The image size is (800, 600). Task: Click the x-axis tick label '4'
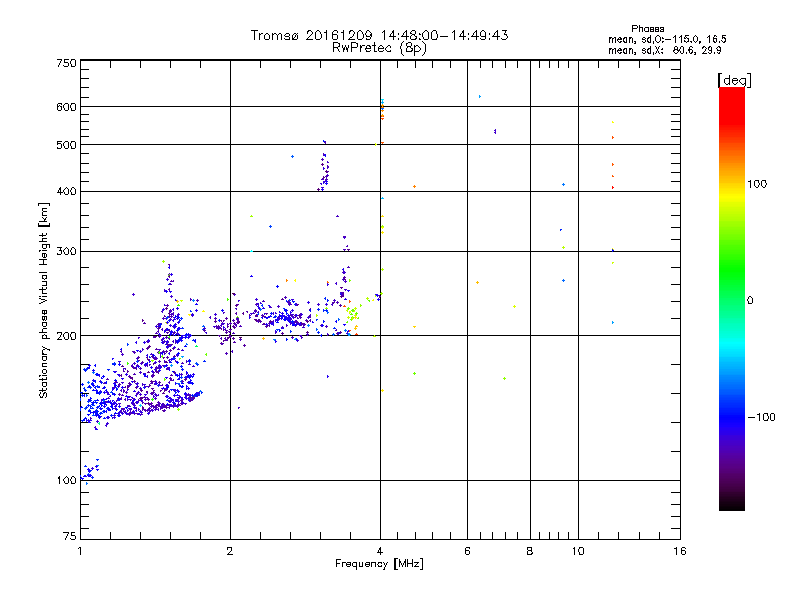tap(380, 551)
